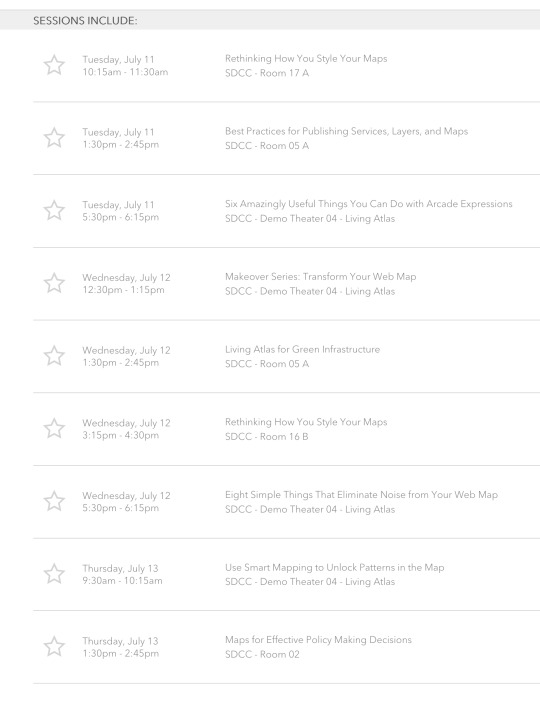Open Living Atlas for Green Infrastructure title
Screen dimensions: 540x705
click(302, 349)
